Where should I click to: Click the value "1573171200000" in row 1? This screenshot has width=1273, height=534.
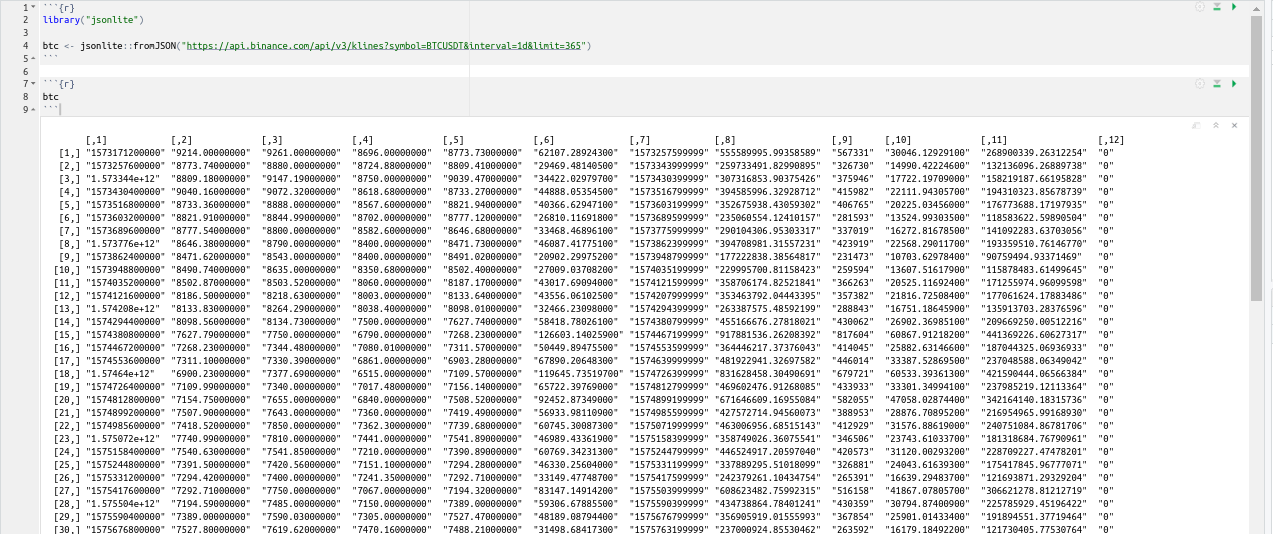pos(125,153)
